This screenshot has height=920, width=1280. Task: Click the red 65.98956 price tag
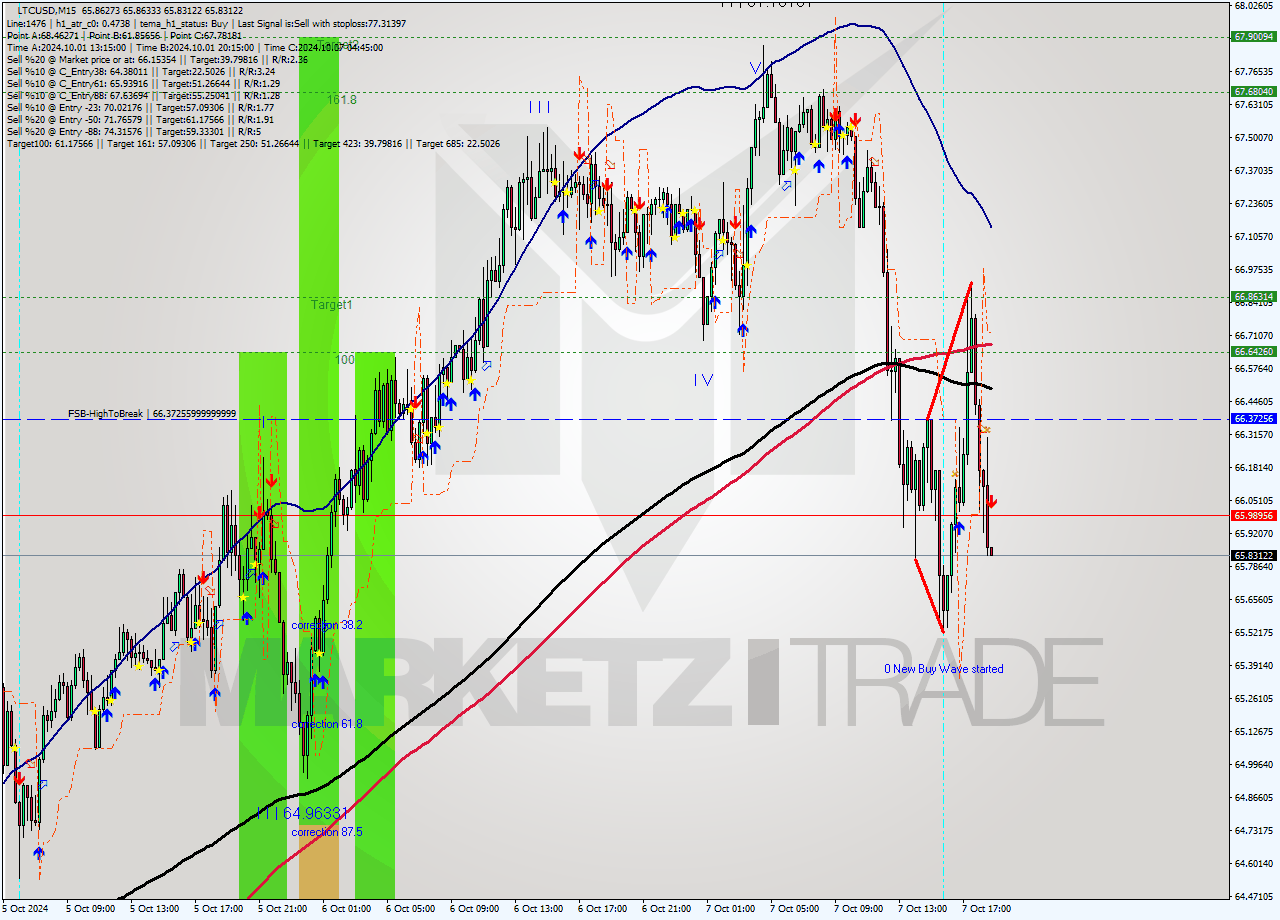tap(1254, 516)
